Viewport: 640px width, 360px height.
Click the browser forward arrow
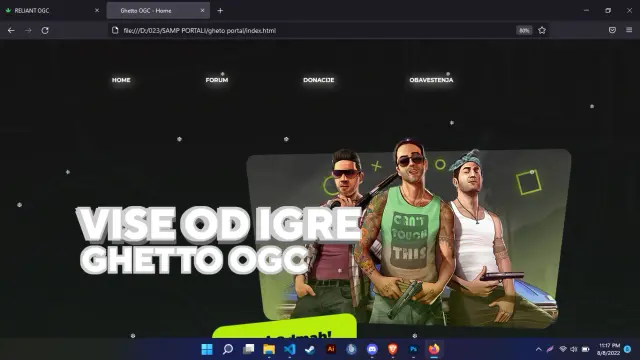point(28,30)
